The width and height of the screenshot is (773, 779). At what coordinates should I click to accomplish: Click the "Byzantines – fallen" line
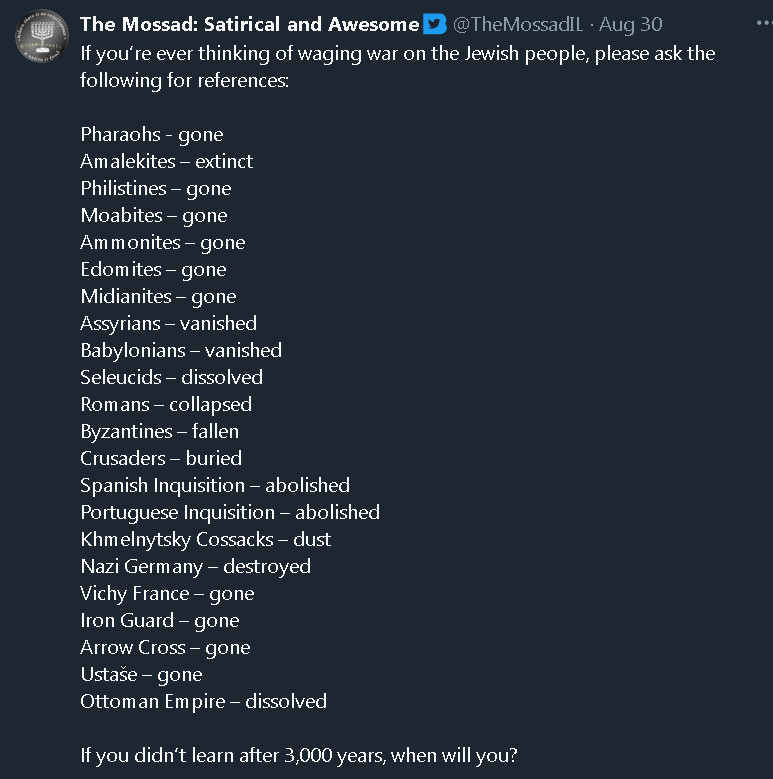pos(159,431)
